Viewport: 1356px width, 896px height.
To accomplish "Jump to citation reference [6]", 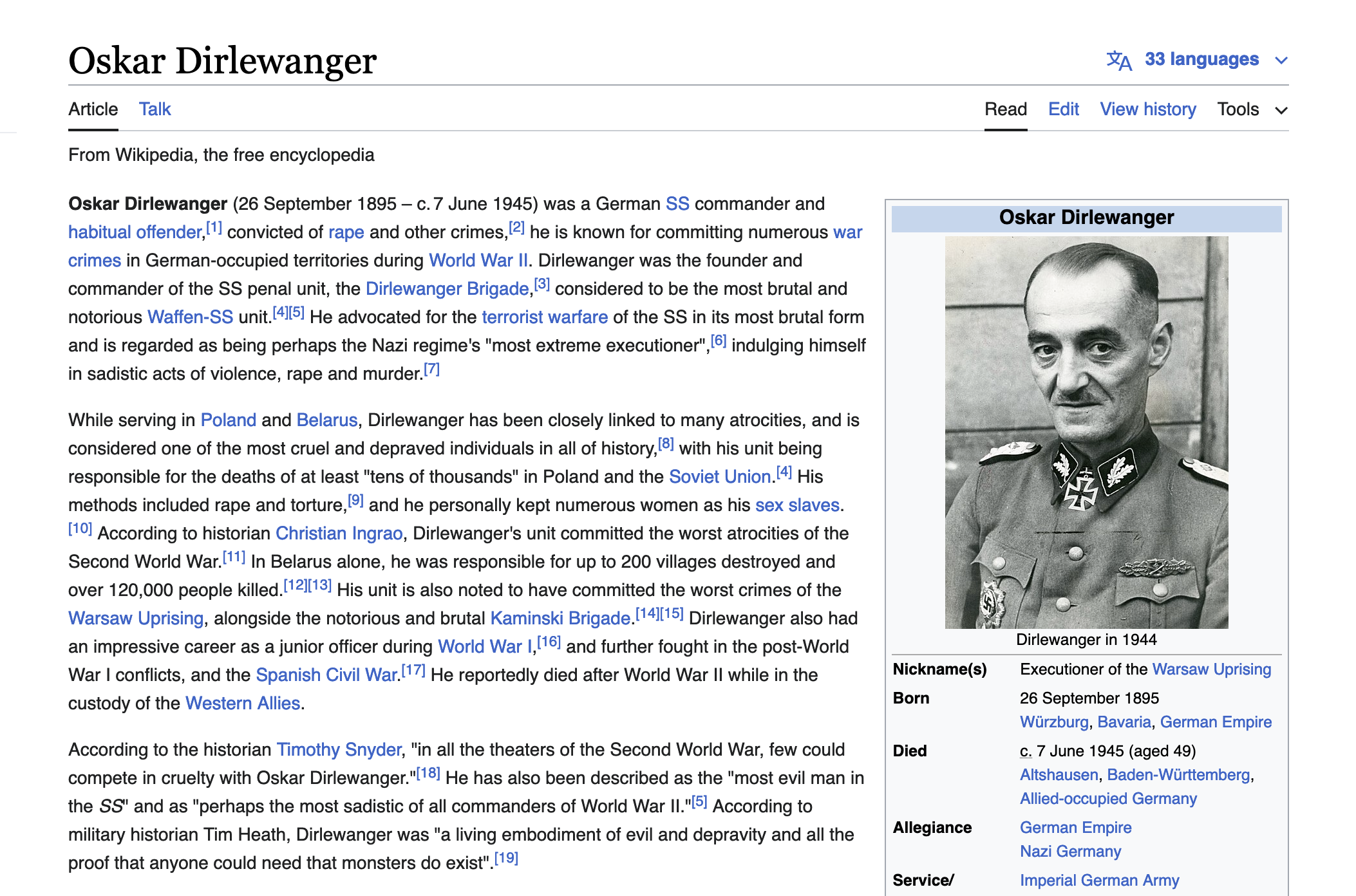I will (719, 341).
